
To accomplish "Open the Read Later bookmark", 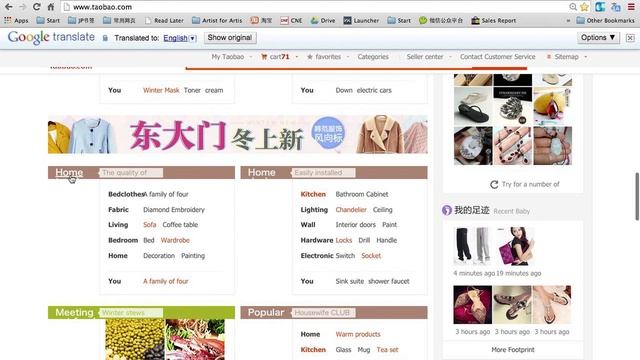I will pos(164,20).
